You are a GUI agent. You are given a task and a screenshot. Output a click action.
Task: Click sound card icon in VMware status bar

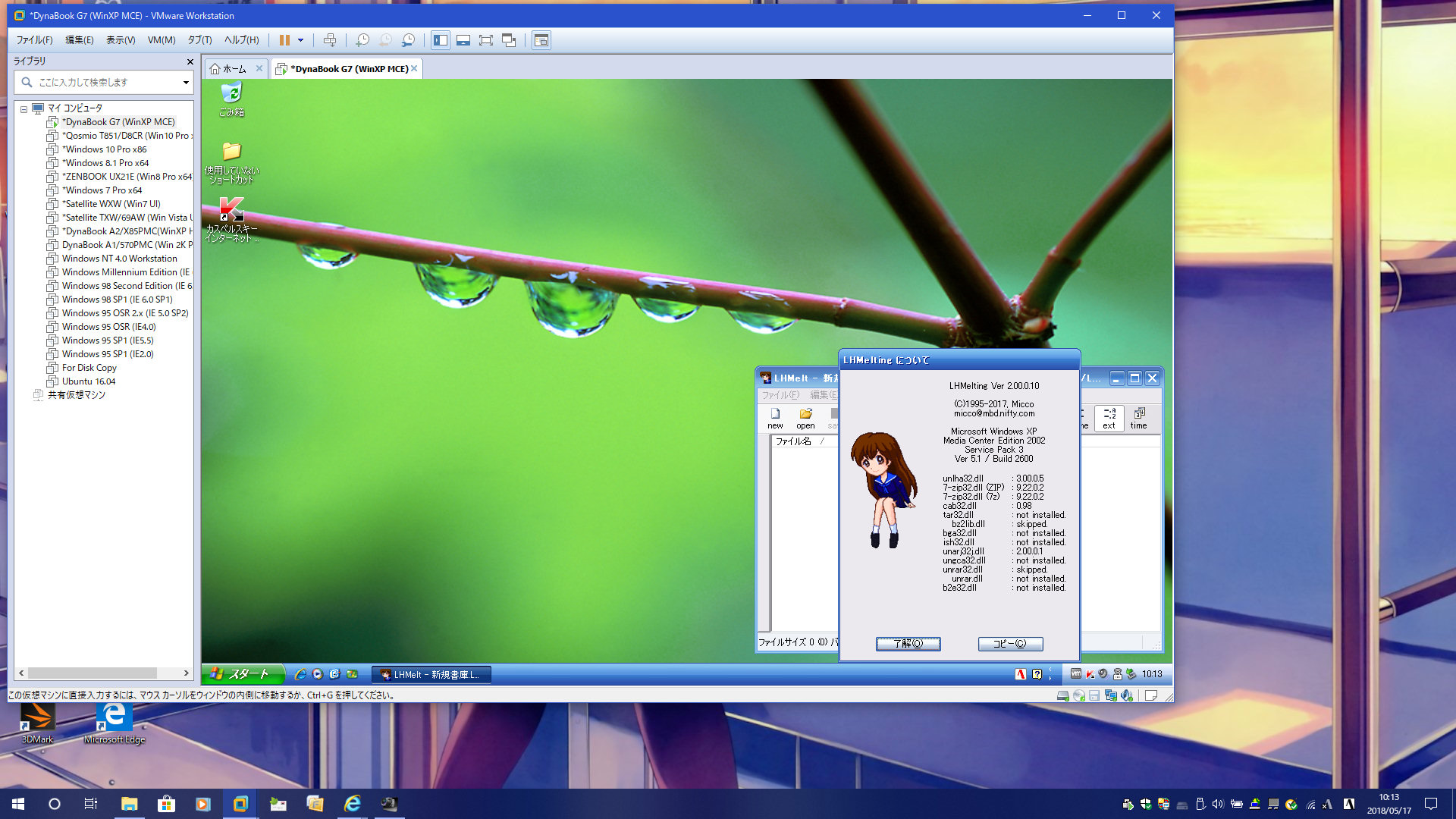click(1127, 695)
